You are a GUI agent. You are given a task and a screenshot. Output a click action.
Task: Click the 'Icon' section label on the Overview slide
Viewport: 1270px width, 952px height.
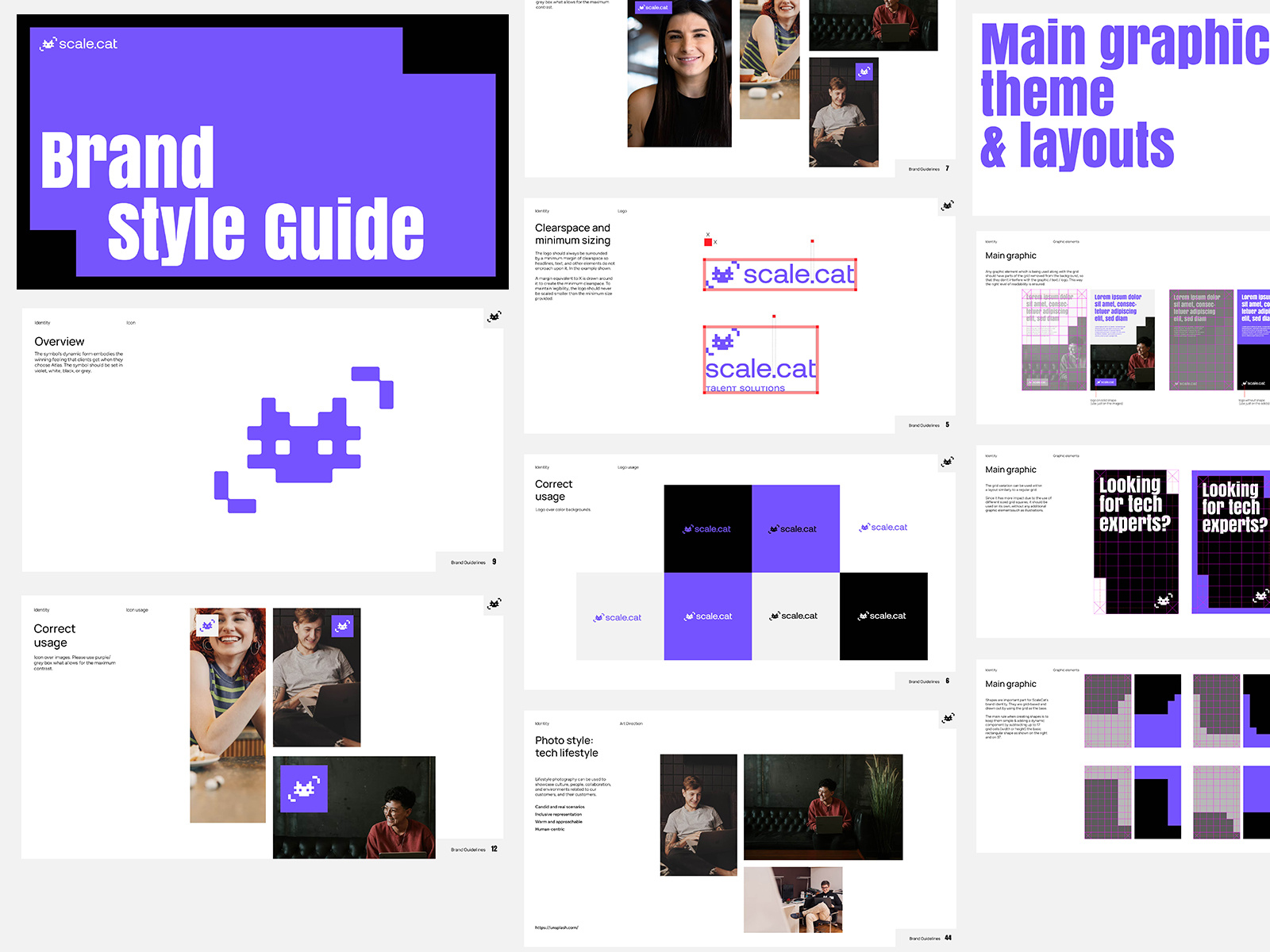[131, 323]
